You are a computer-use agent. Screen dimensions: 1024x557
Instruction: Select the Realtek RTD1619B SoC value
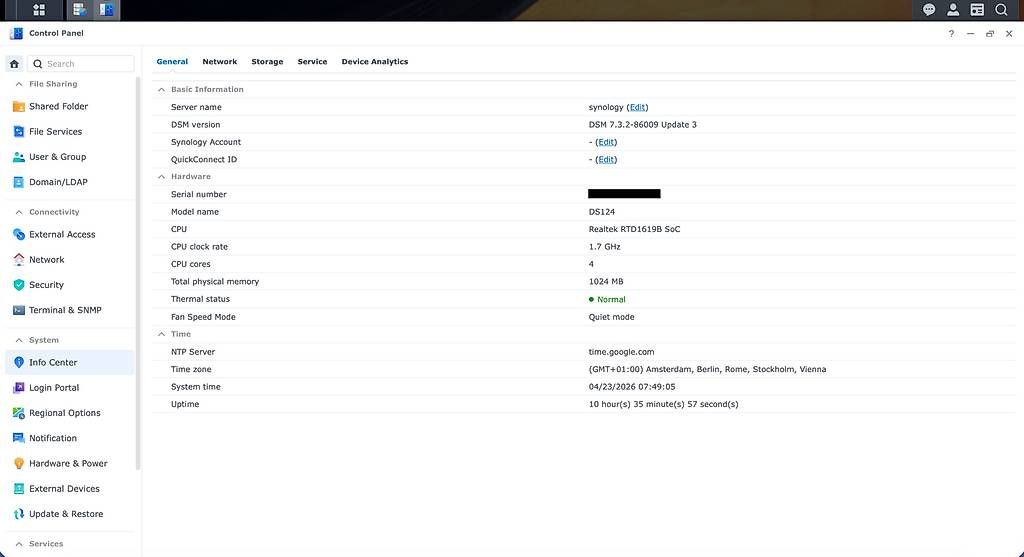click(x=634, y=229)
